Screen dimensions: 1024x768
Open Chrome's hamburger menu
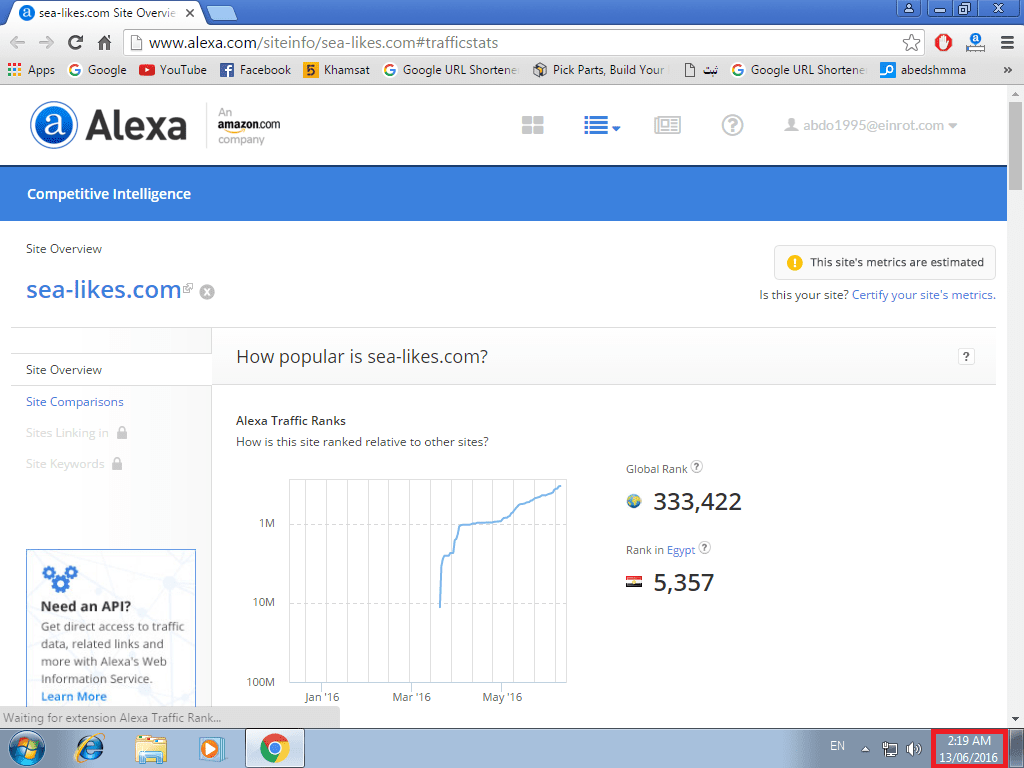[1004, 43]
